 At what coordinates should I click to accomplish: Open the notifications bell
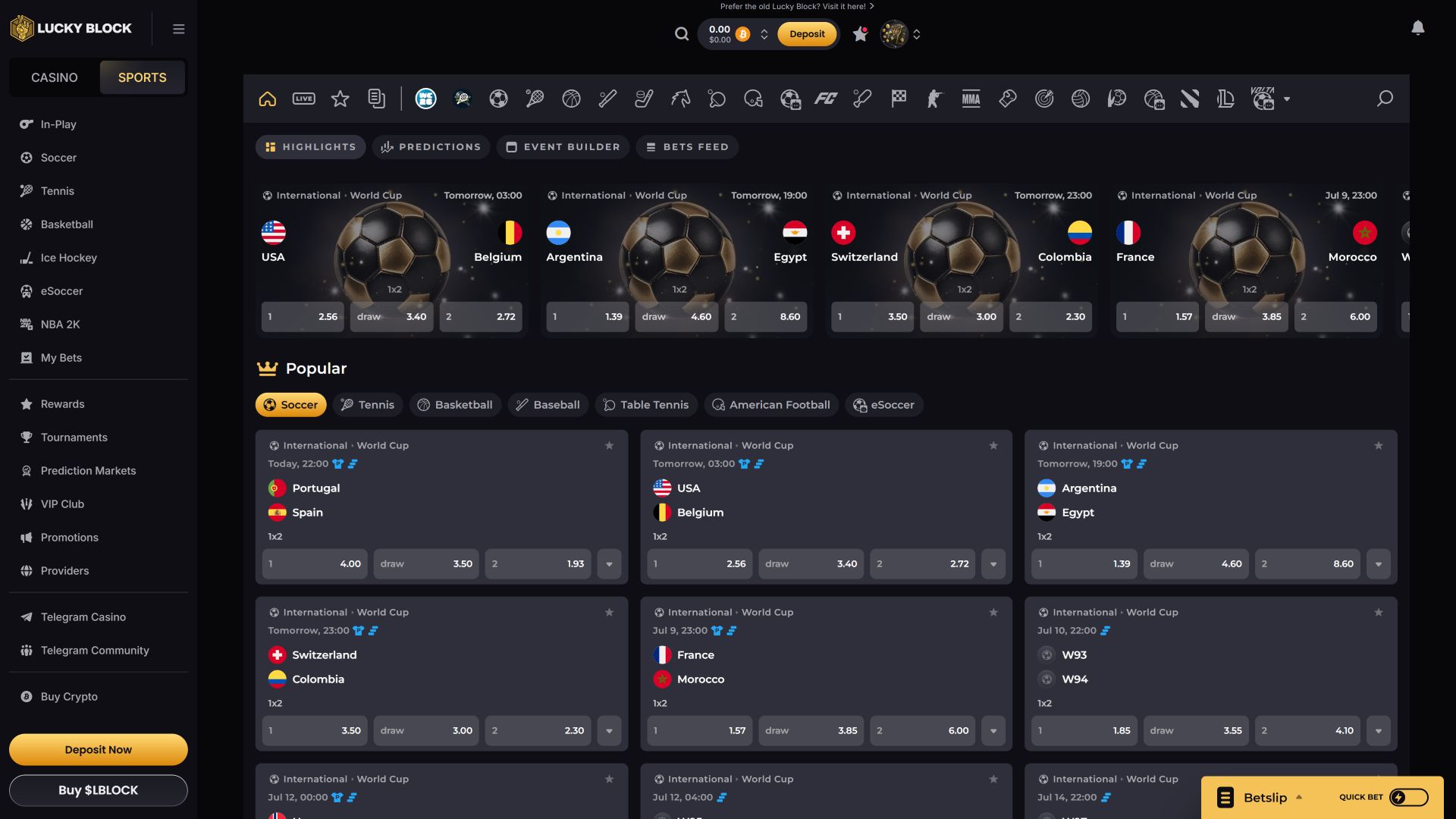(x=1418, y=28)
